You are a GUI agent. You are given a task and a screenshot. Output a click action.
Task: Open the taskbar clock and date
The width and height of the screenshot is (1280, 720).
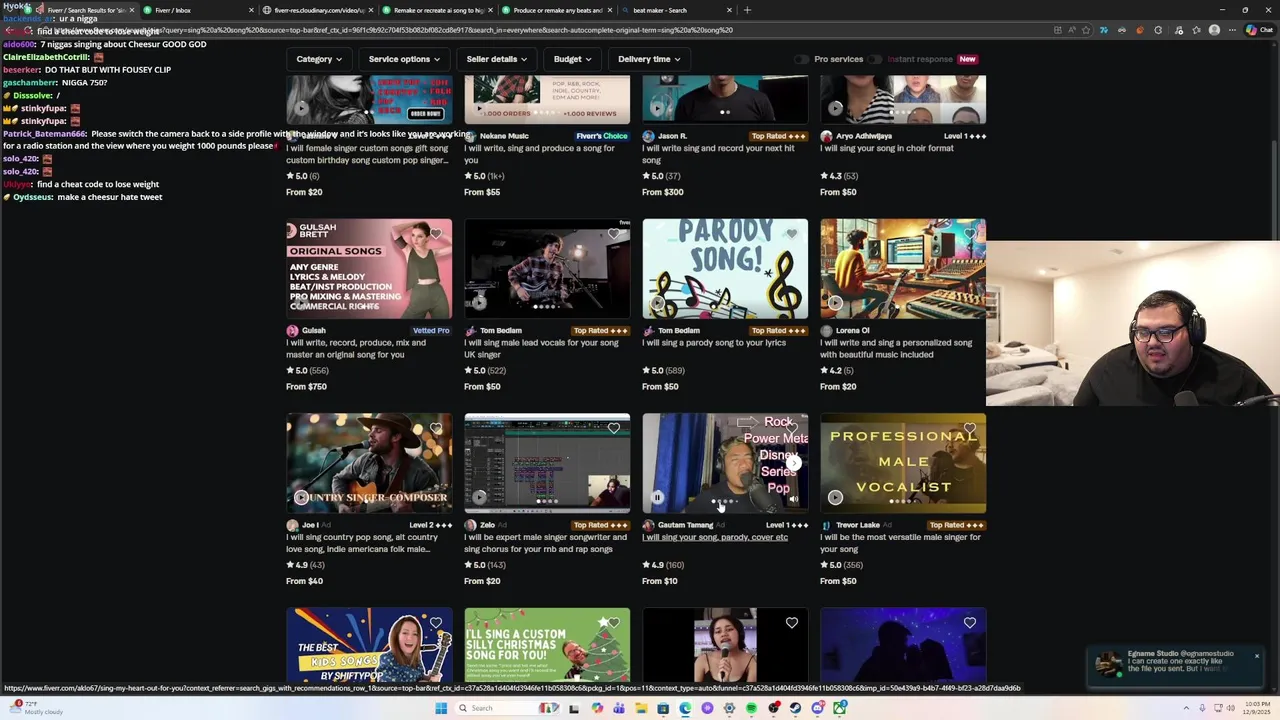coord(1256,708)
